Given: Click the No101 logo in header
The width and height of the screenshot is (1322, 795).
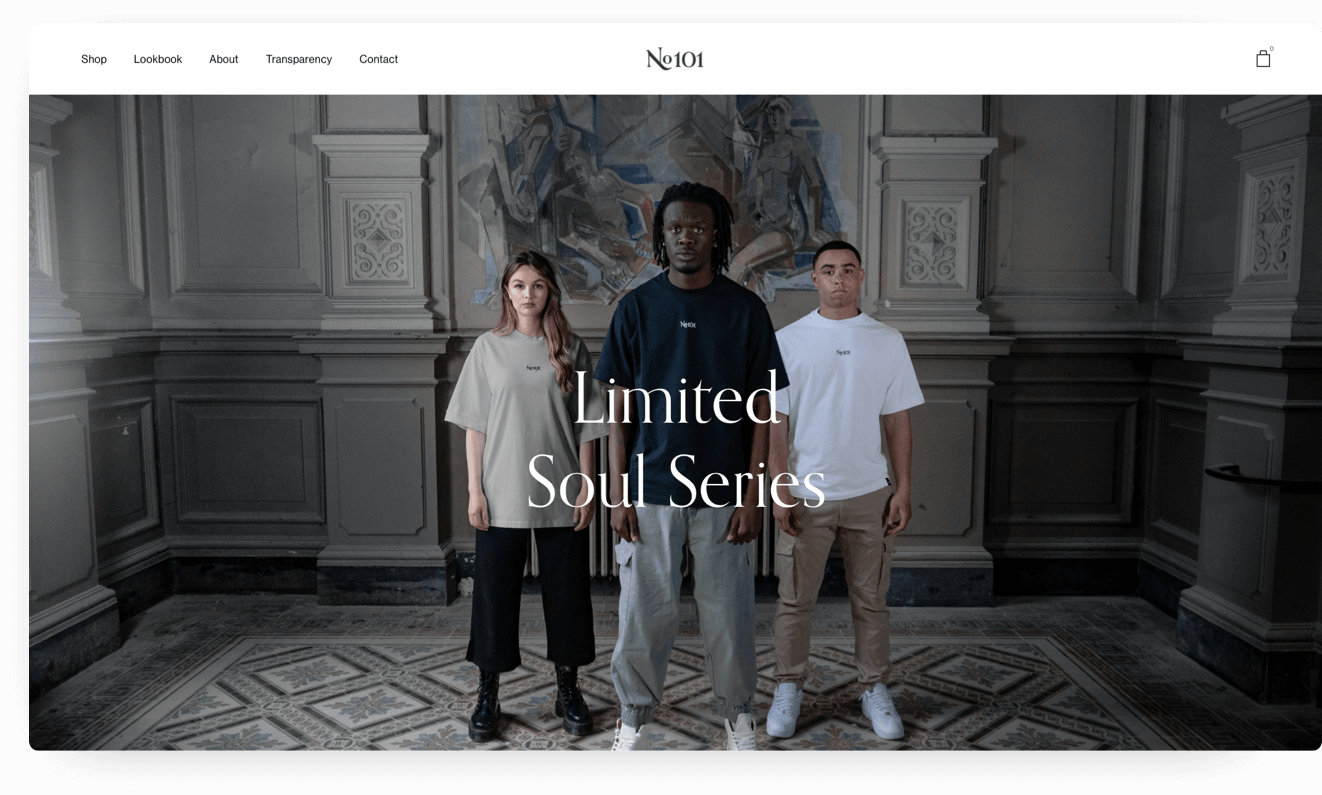Looking at the screenshot, I should tap(675, 59).
